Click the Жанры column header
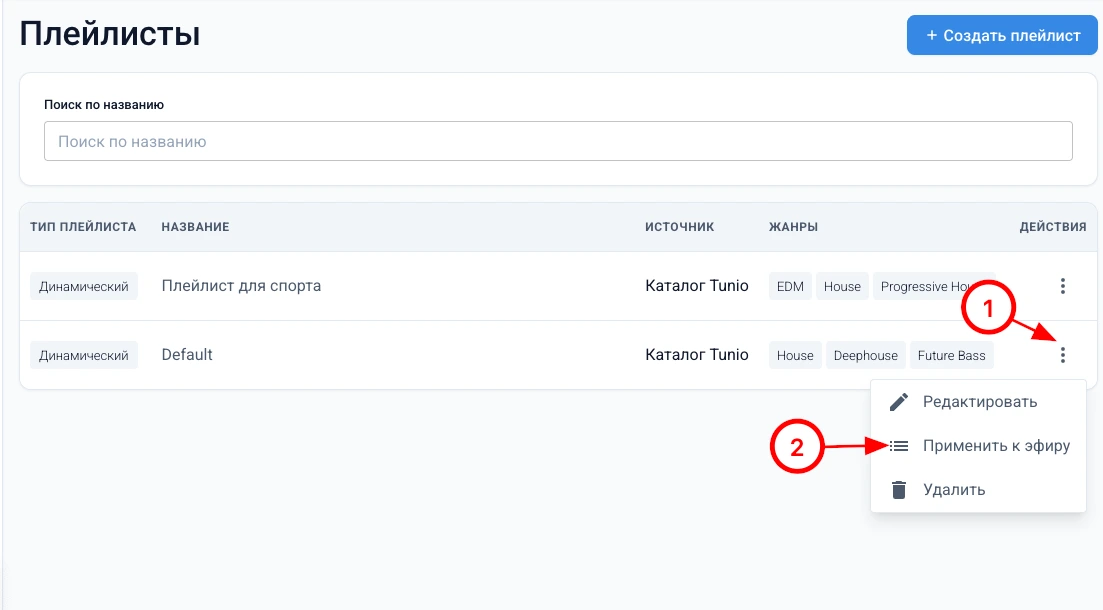The image size is (1103, 610). tap(793, 227)
